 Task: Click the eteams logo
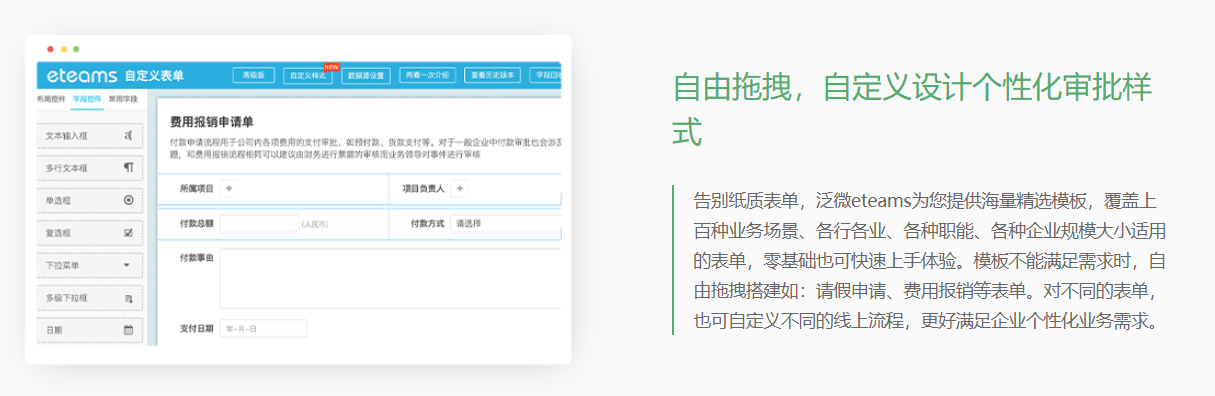click(81, 75)
